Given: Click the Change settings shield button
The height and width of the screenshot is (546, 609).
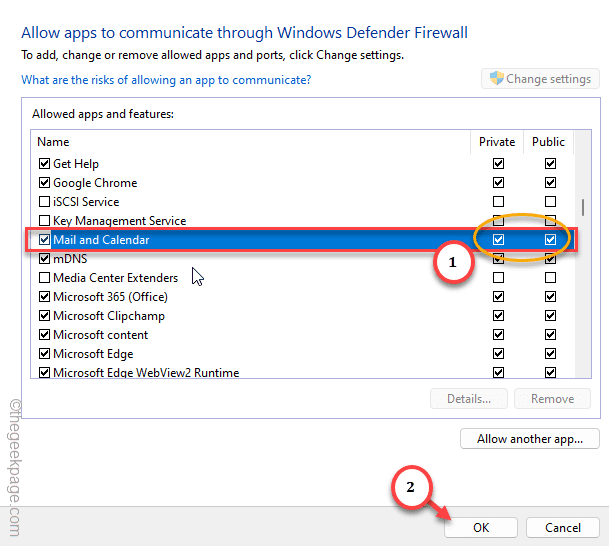Looking at the screenshot, I should pos(540,79).
